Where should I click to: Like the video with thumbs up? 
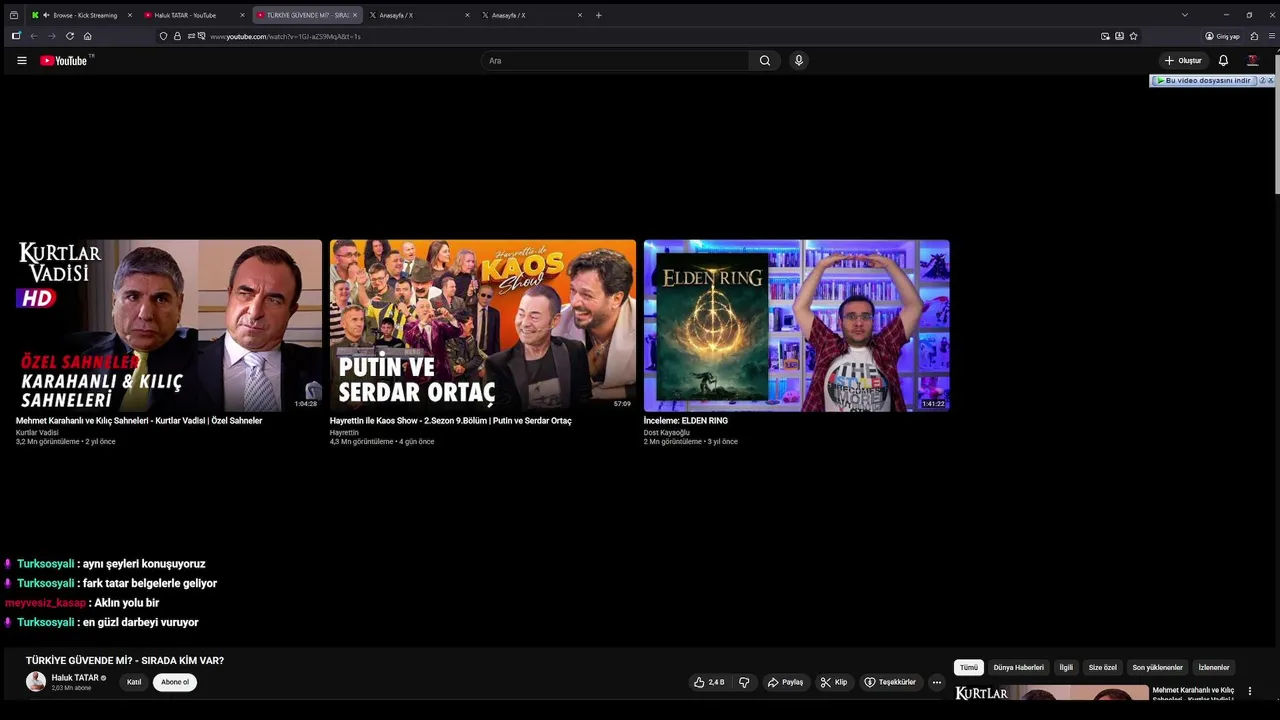point(709,682)
